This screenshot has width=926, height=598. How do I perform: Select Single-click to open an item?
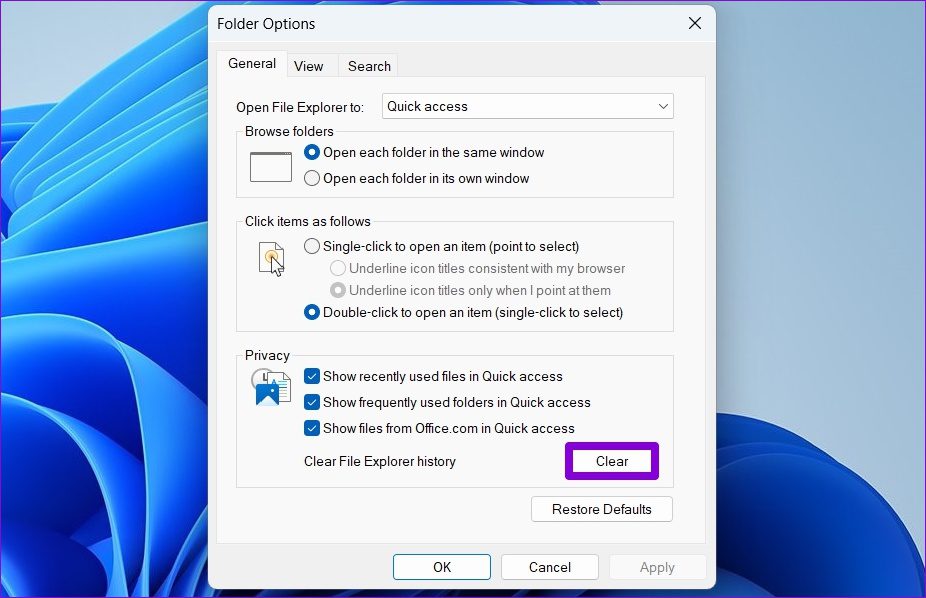[x=312, y=247]
